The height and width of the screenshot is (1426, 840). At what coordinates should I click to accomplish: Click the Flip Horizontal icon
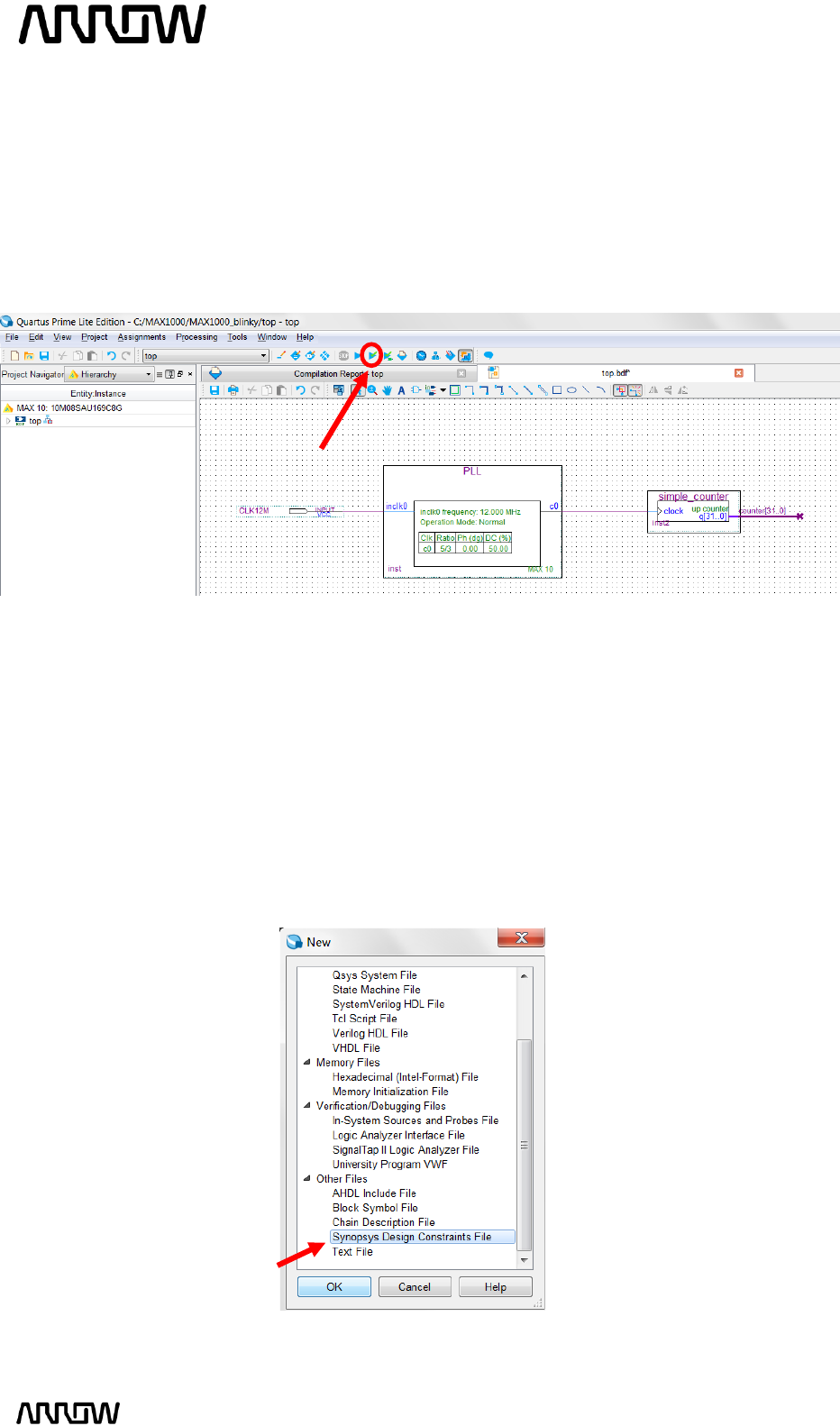[653, 390]
